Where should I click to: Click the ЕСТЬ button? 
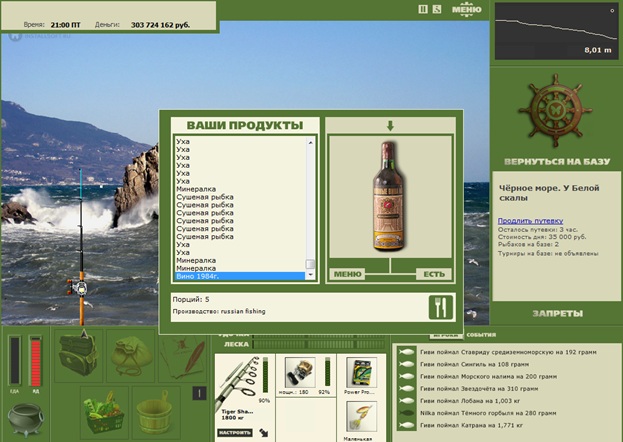click(x=434, y=274)
